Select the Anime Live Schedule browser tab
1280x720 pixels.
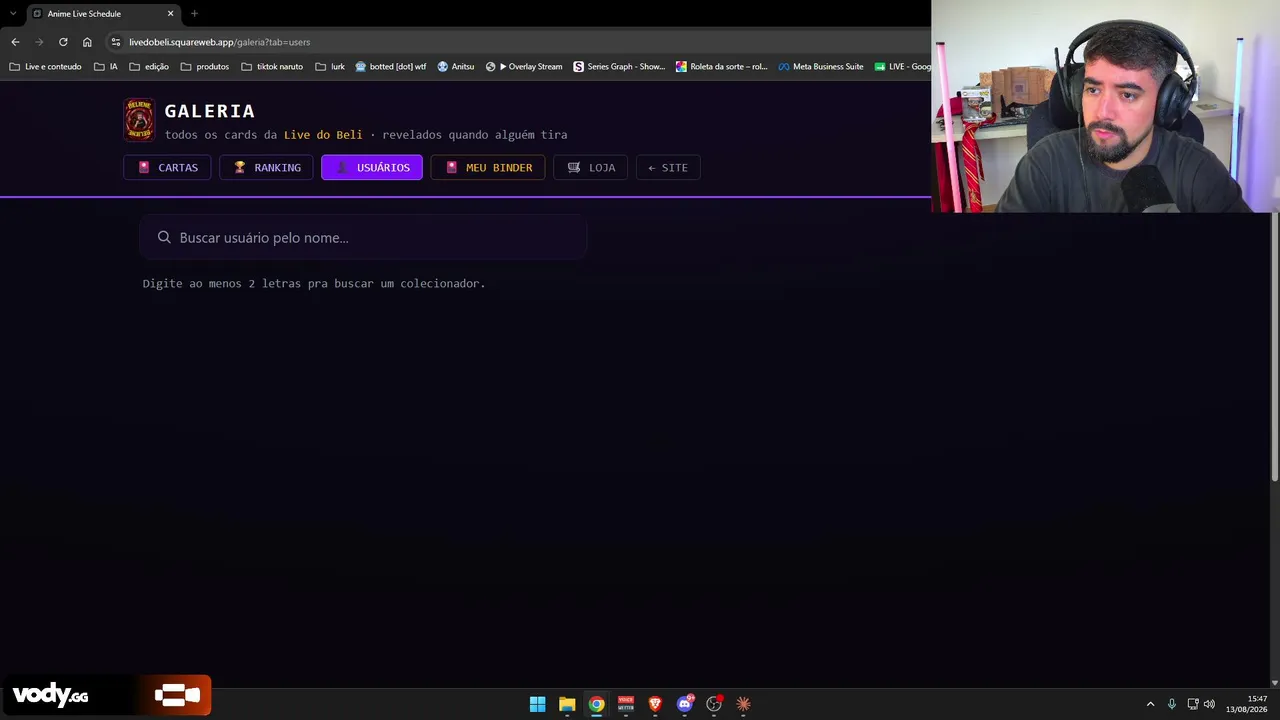[x=103, y=13]
